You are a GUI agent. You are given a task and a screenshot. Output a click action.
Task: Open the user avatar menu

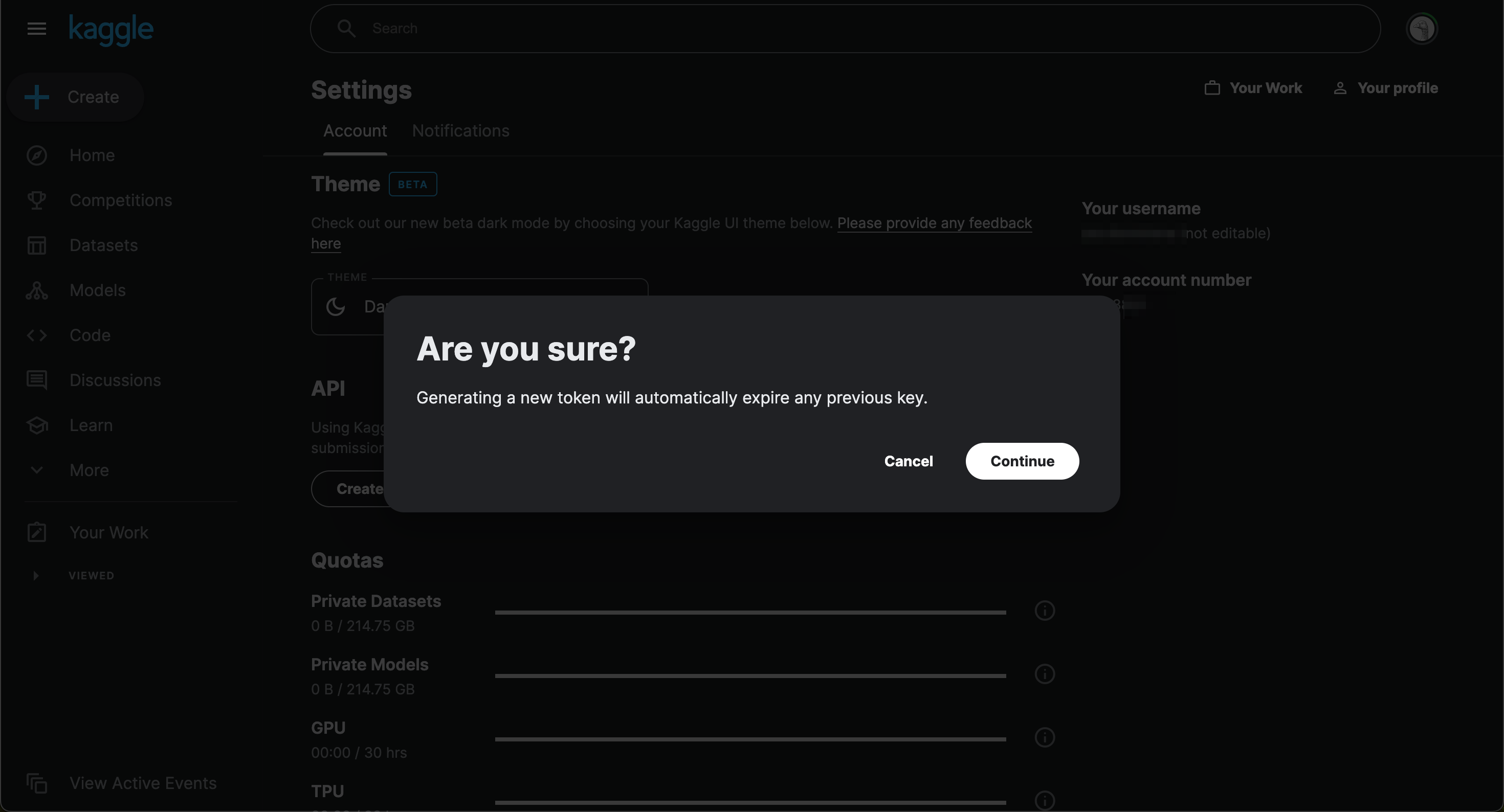[x=1421, y=29]
